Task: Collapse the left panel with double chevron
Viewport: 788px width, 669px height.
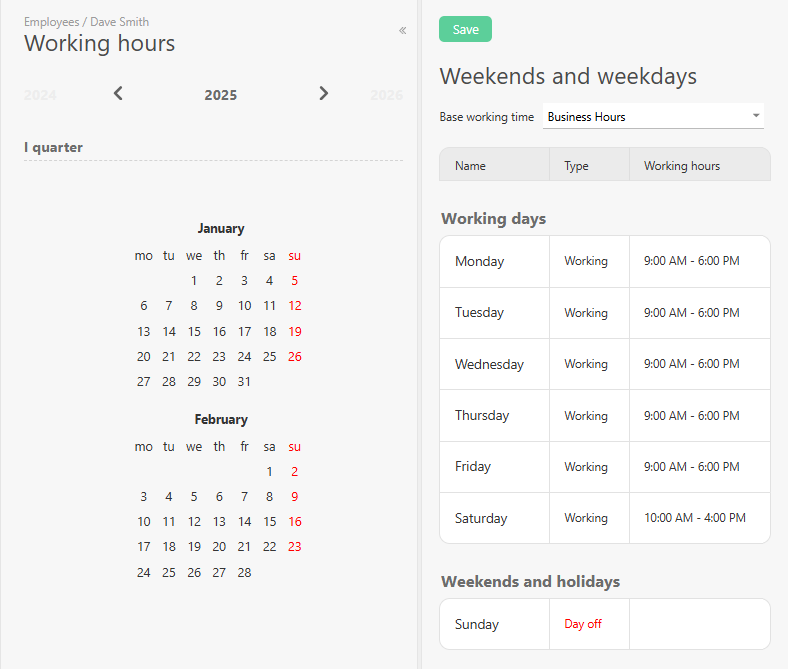Action: (x=402, y=30)
